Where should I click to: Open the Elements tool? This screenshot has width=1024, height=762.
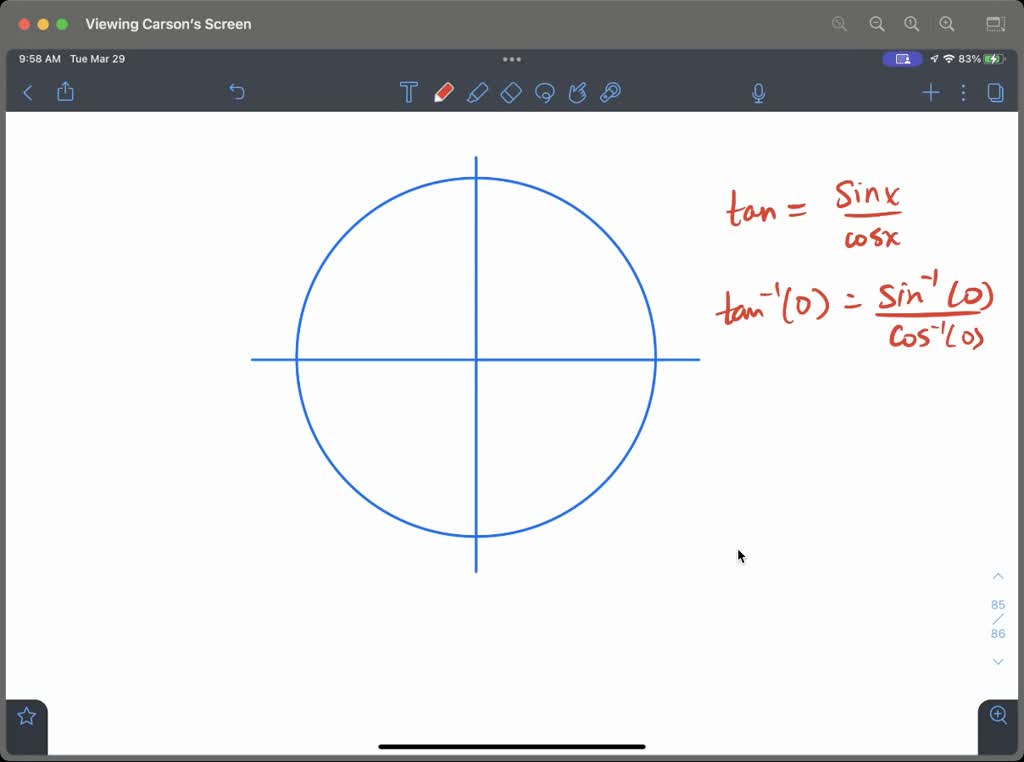[x=611, y=92]
